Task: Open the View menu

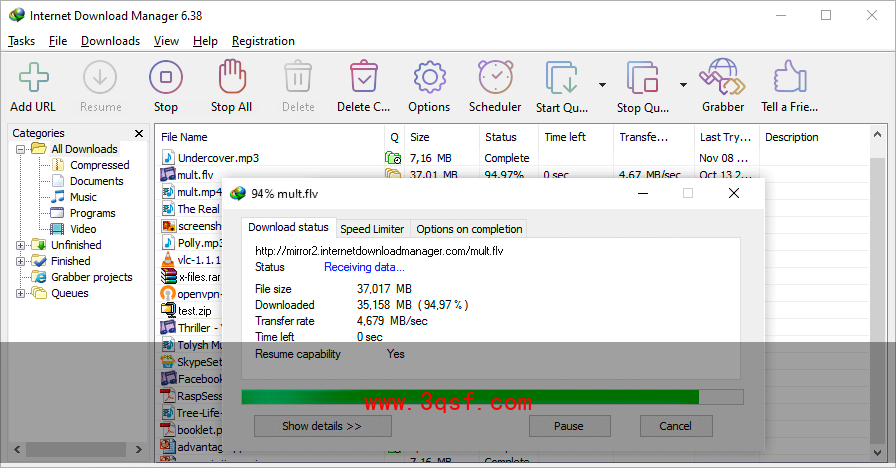Action: click(166, 41)
